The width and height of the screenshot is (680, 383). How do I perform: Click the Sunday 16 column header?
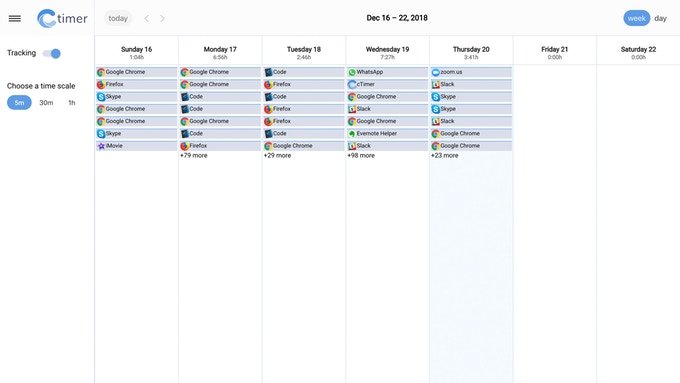(x=137, y=49)
